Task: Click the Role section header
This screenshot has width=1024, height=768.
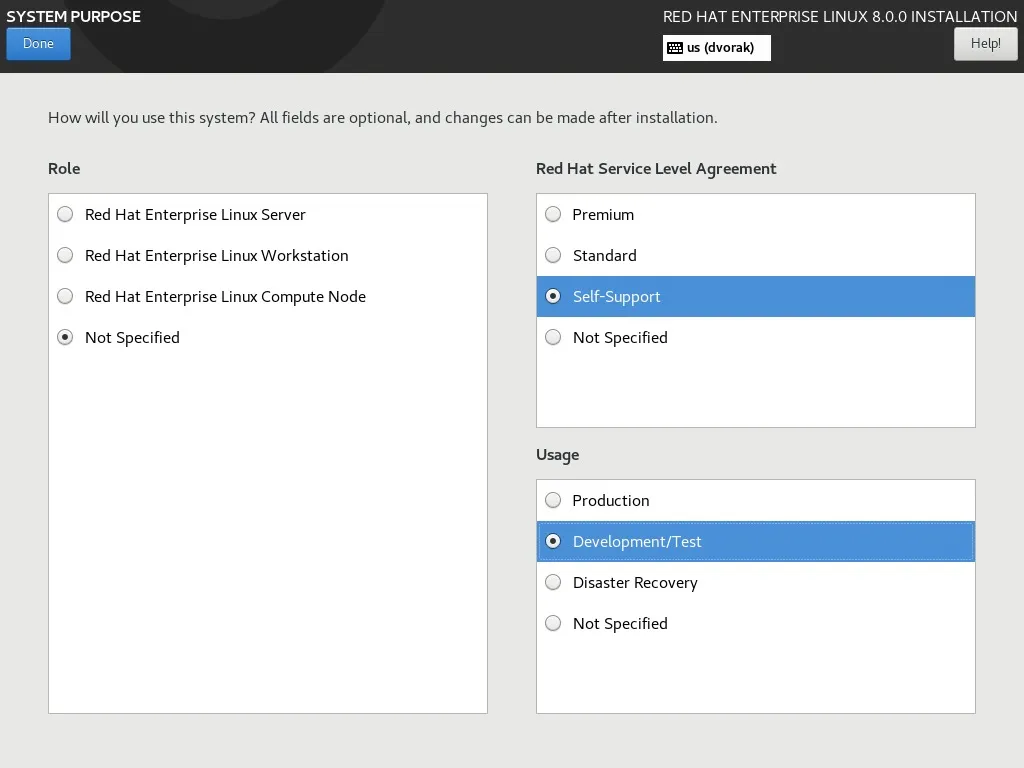Action: (x=64, y=168)
